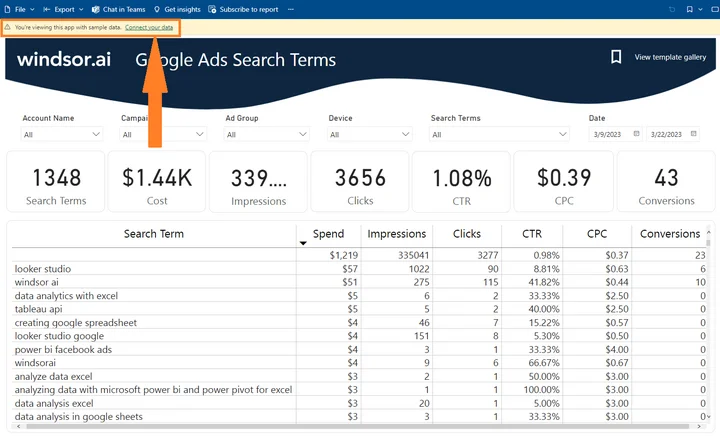Select the 'windsorai' search term

tap(35, 363)
